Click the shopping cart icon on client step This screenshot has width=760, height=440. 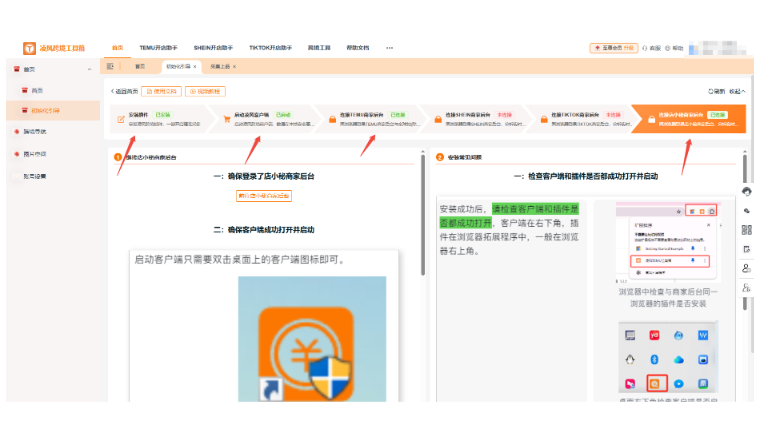226,119
